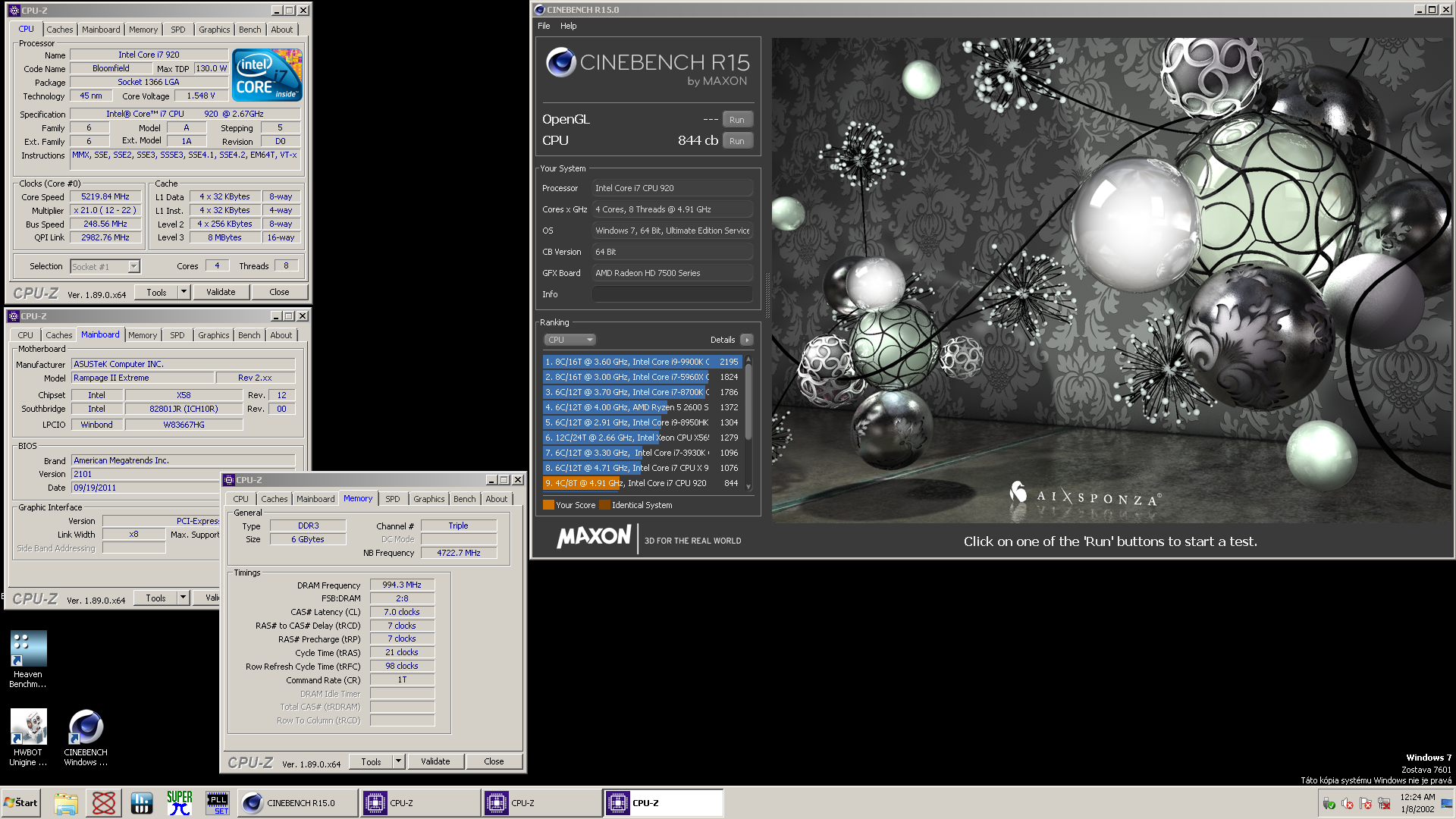
Task: Click the orange Your Score legend swatch
Action: [x=548, y=505]
